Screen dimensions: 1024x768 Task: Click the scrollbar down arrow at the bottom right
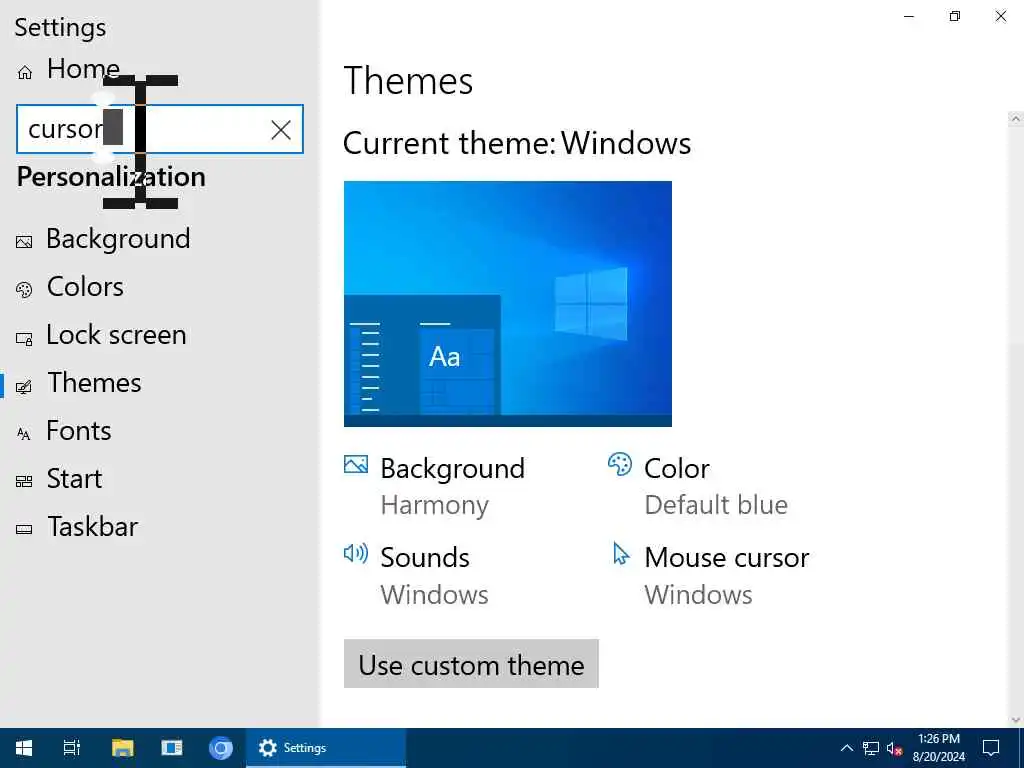pos(1016,720)
